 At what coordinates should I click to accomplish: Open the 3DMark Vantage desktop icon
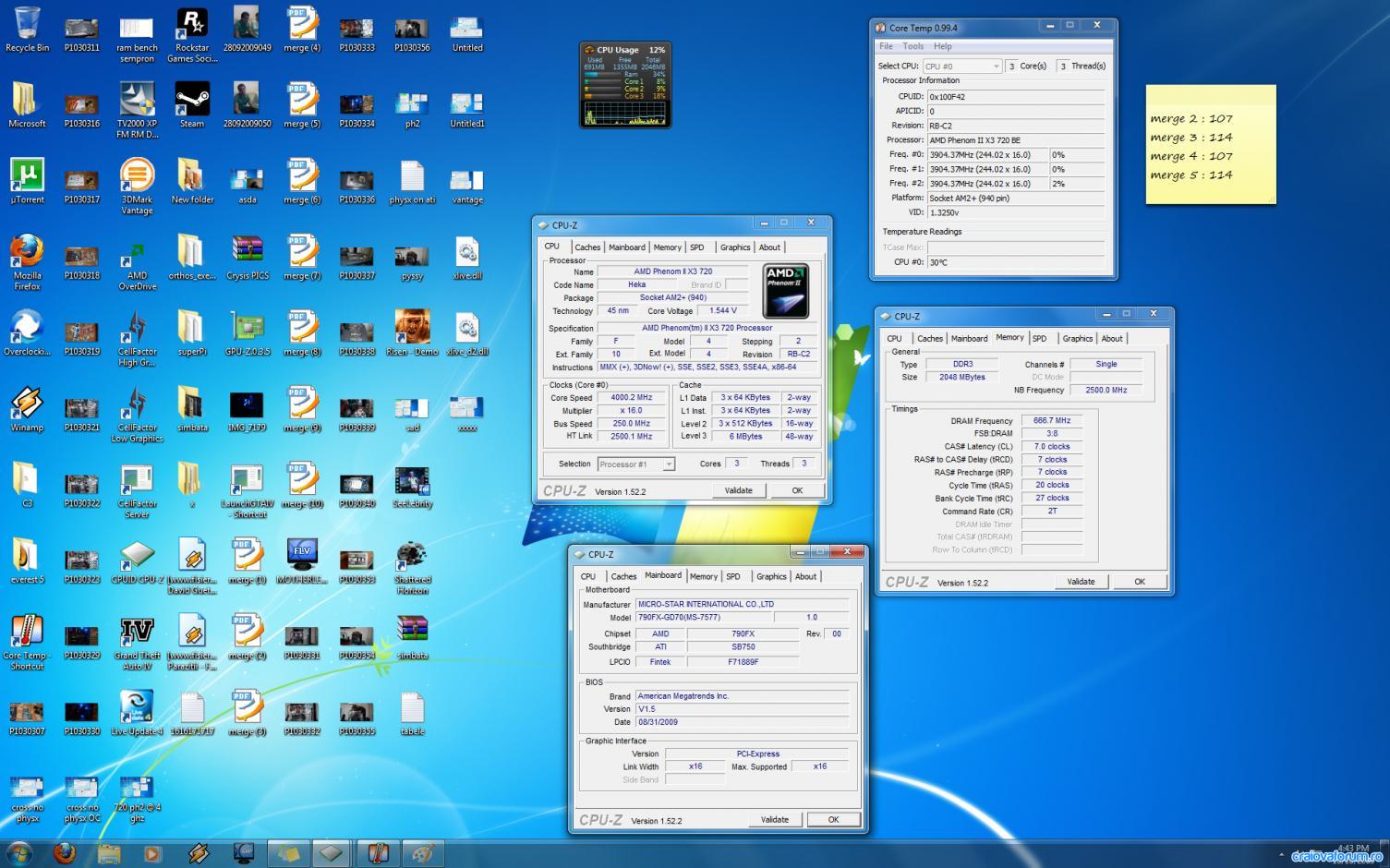tap(137, 187)
